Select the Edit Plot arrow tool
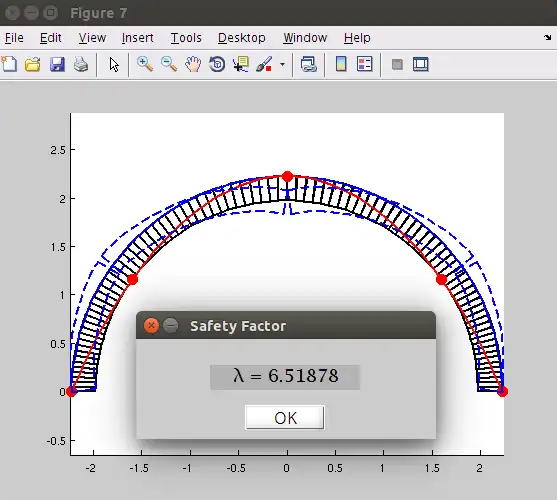 (x=114, y=65)
